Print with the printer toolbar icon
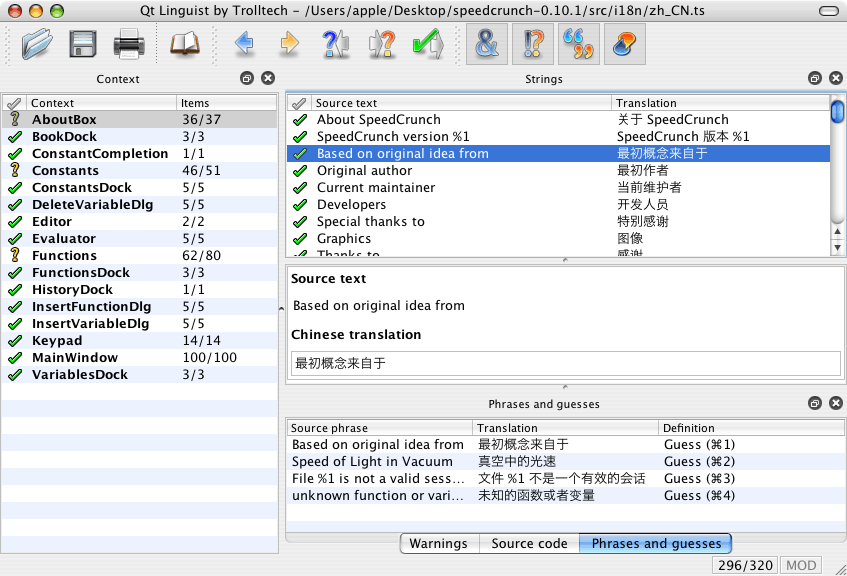The width and height of the screenshot is (847, 576). [129, 44]
